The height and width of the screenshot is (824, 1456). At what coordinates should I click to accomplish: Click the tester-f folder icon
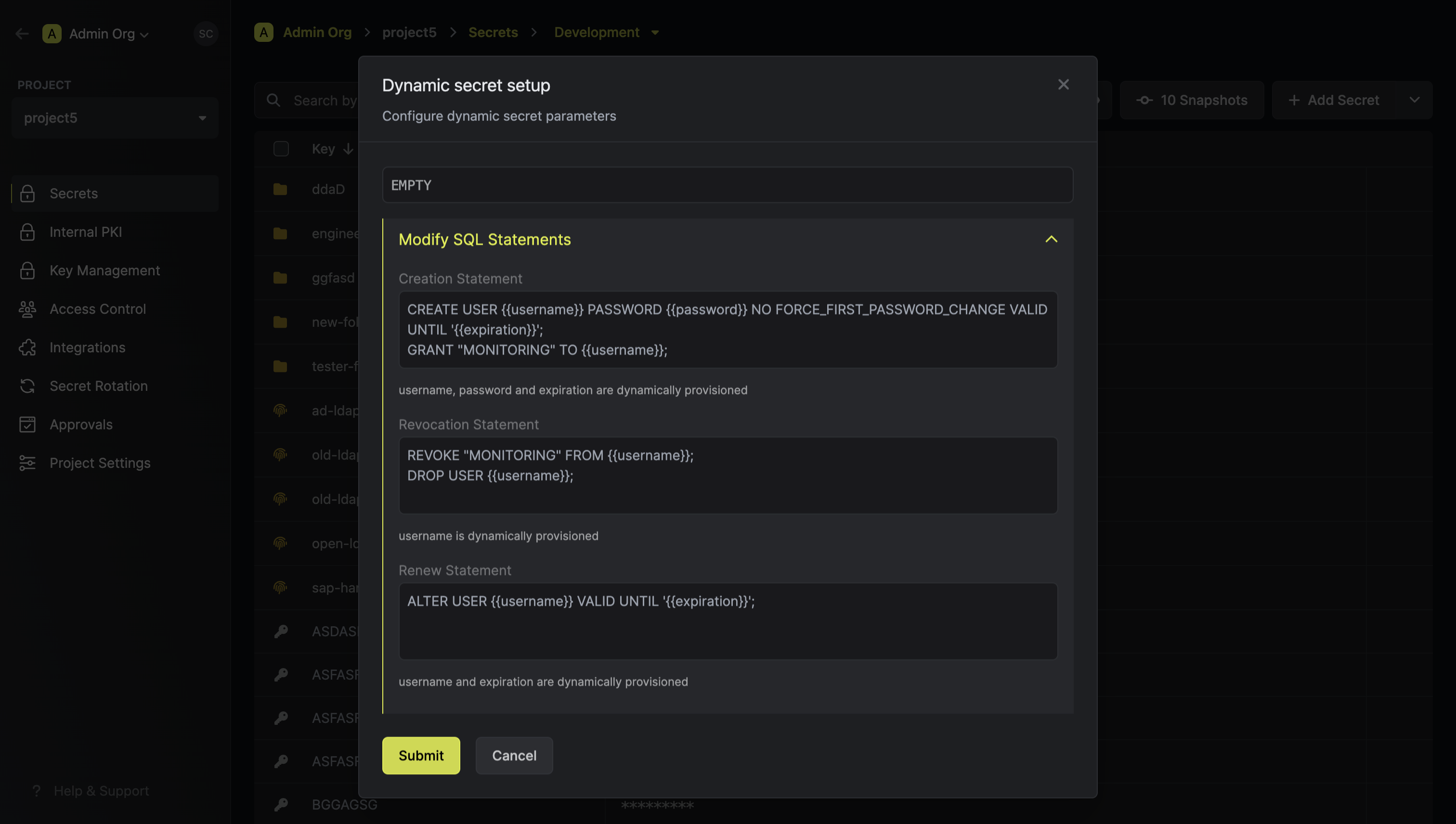pos(280,366)
